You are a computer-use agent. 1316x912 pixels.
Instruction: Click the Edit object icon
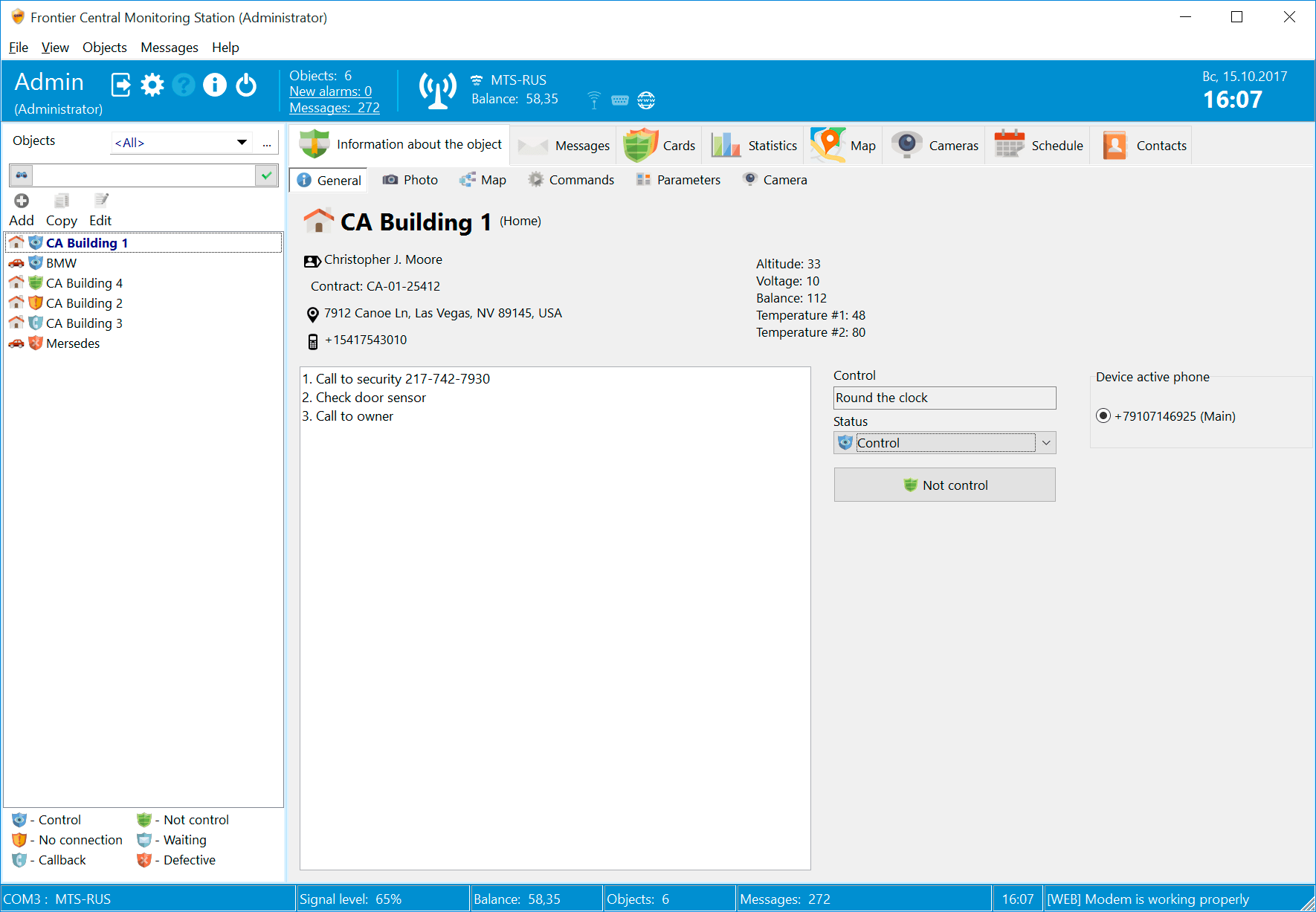point(101,200)
